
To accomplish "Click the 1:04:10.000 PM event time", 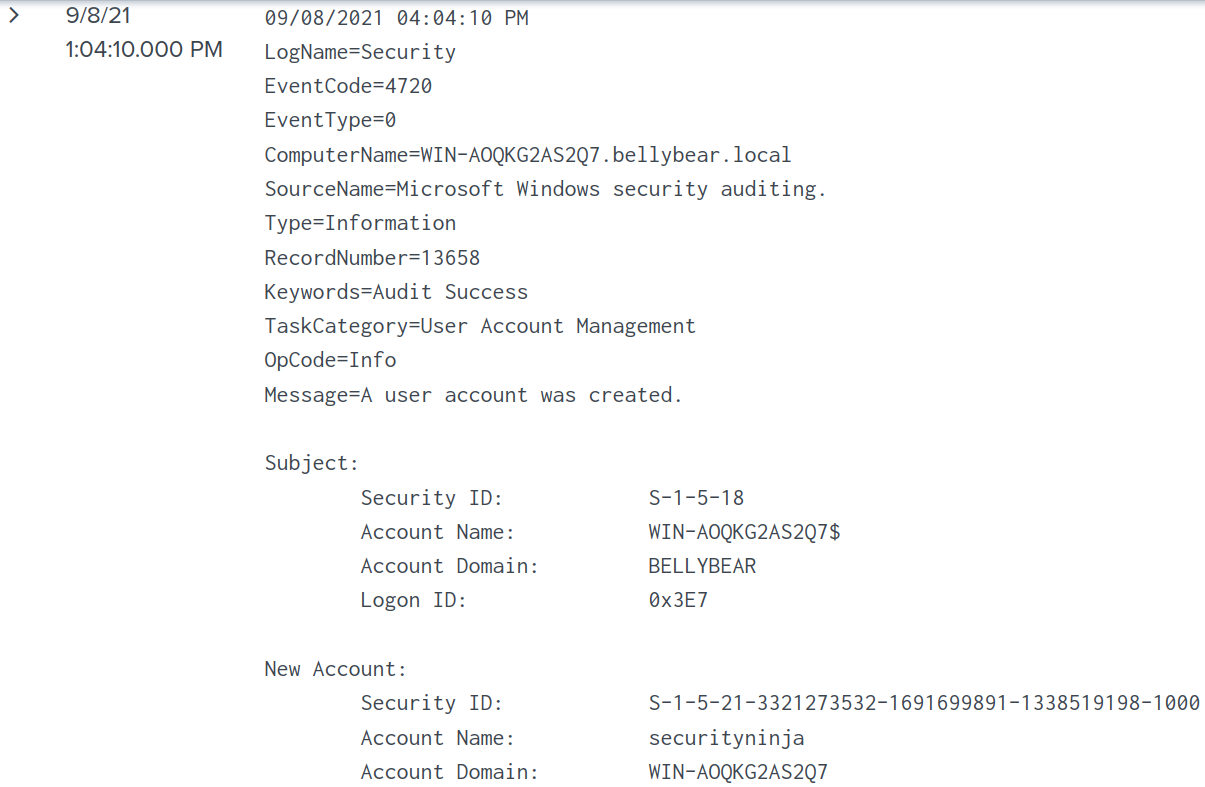I will click(143, 49).
